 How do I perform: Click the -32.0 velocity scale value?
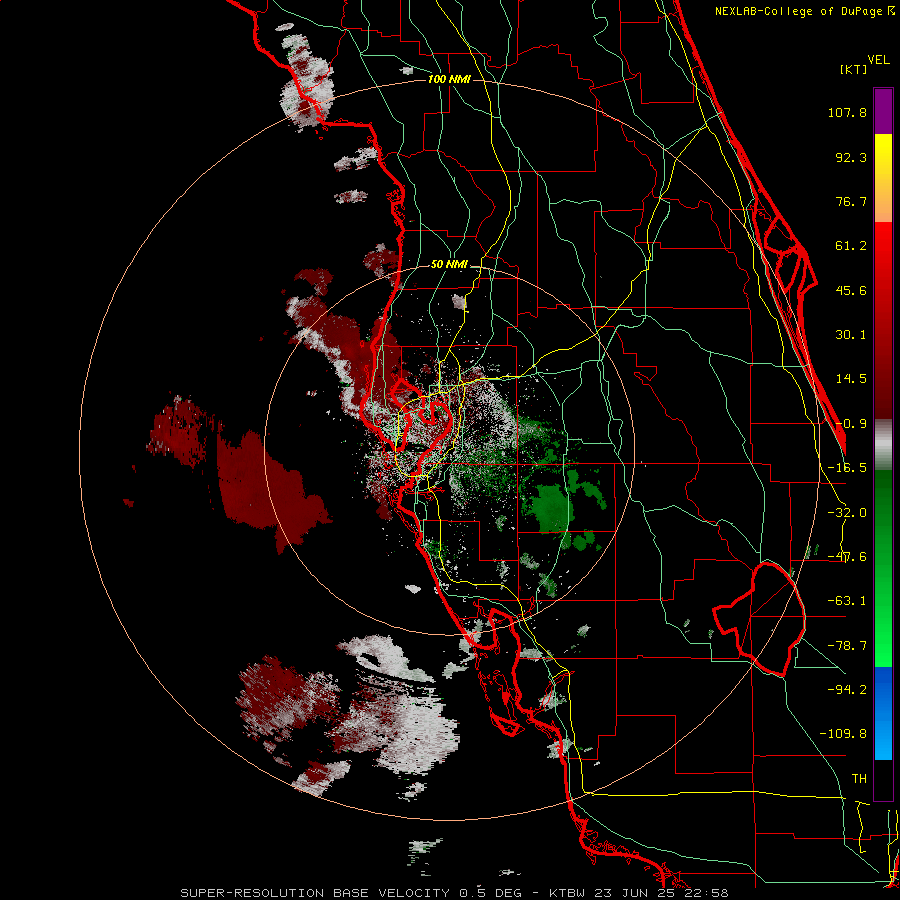click(x=847, y=513)
